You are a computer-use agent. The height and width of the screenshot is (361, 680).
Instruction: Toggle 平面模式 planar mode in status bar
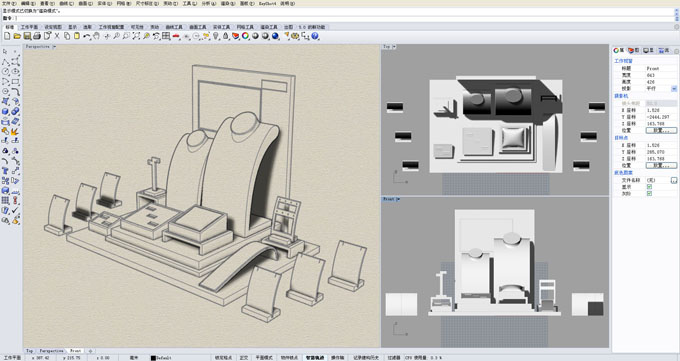[x=264, y=358]
